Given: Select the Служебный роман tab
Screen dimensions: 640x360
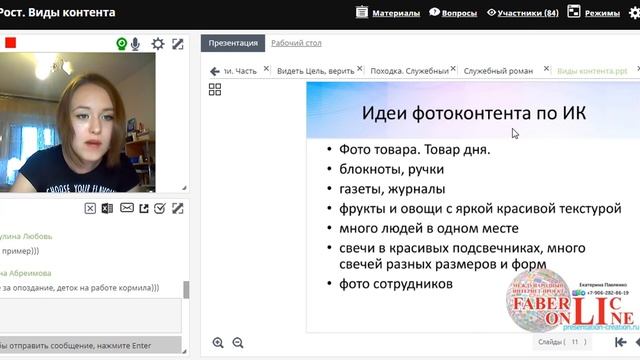Looking at the screenshot, I should click(x=498, y=71).
